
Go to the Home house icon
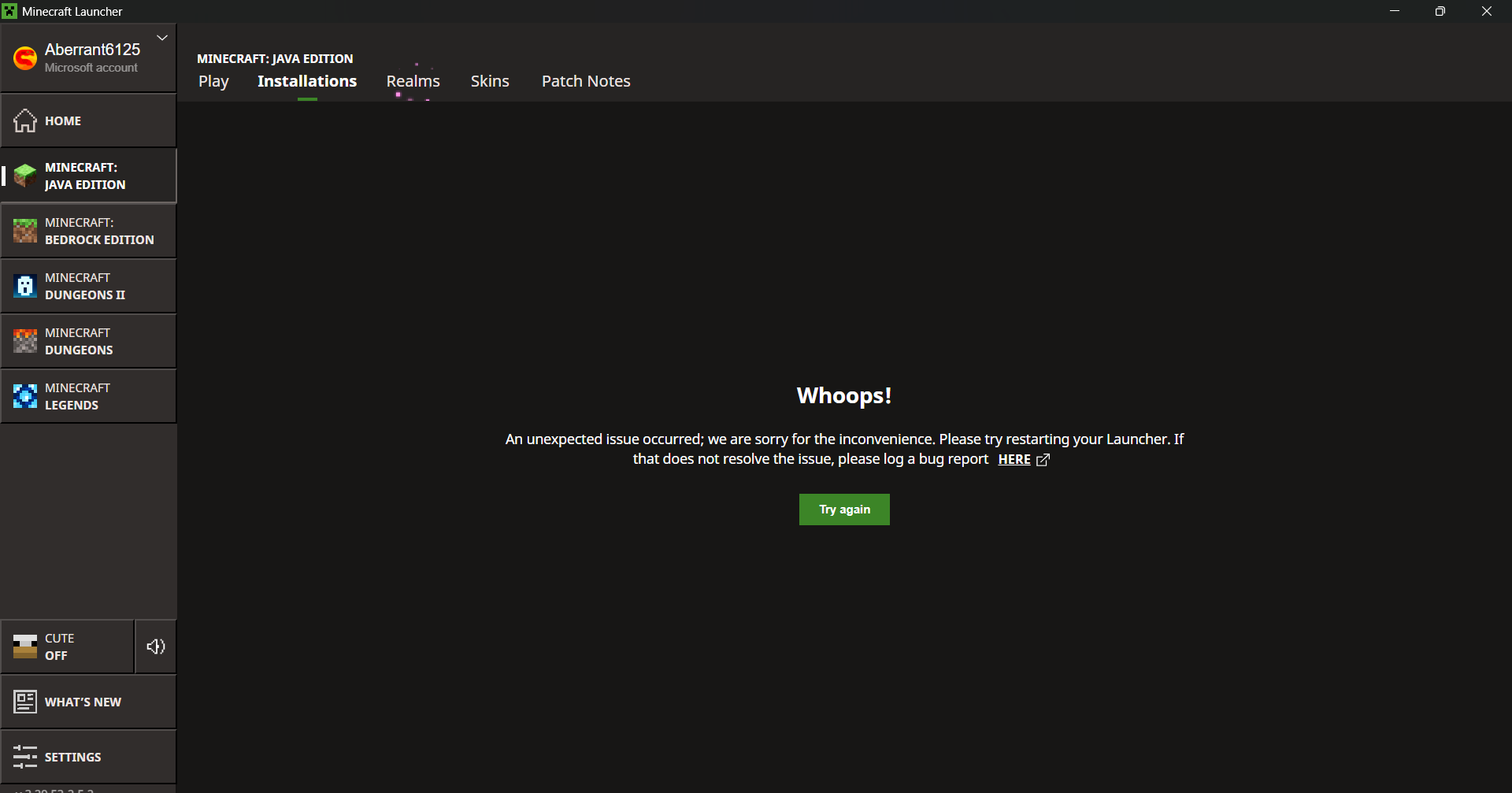25,120
